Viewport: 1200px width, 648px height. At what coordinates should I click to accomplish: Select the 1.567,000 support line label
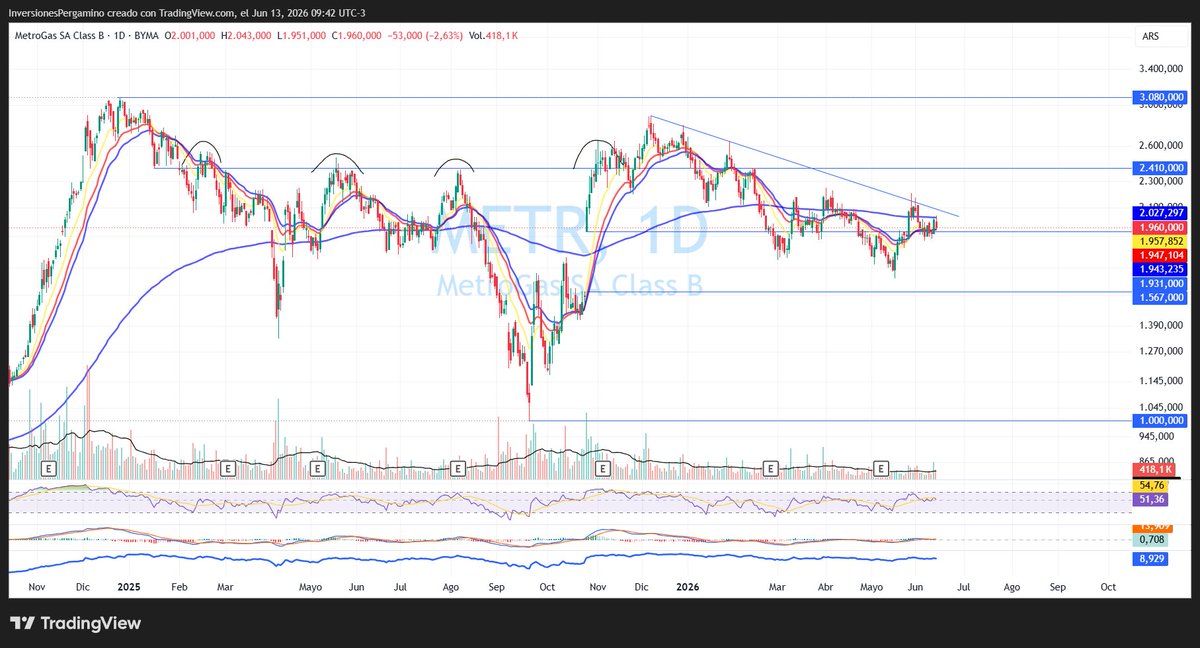click(1160, 297)
